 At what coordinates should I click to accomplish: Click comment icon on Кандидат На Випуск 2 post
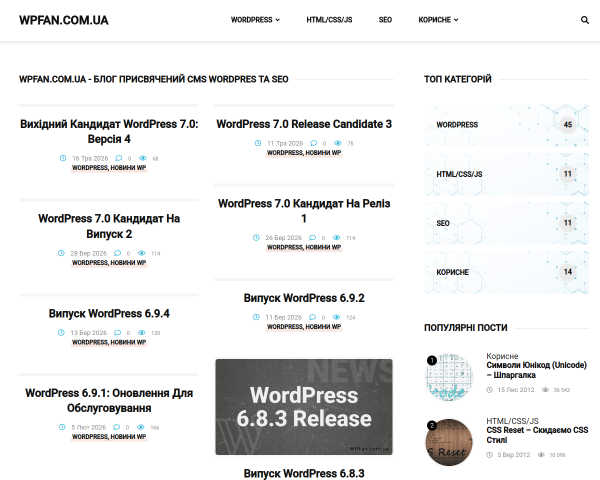(x=117, y=253)
